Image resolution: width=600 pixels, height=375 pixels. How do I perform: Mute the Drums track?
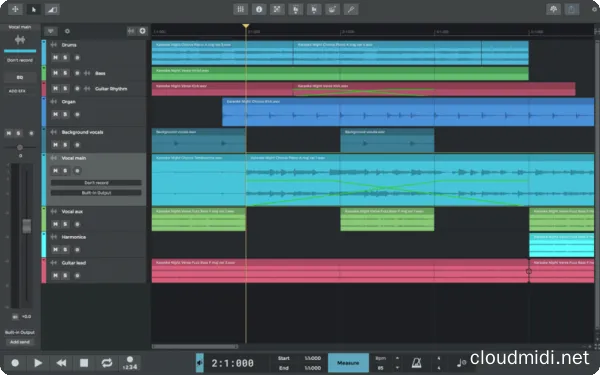click(55, 57)
